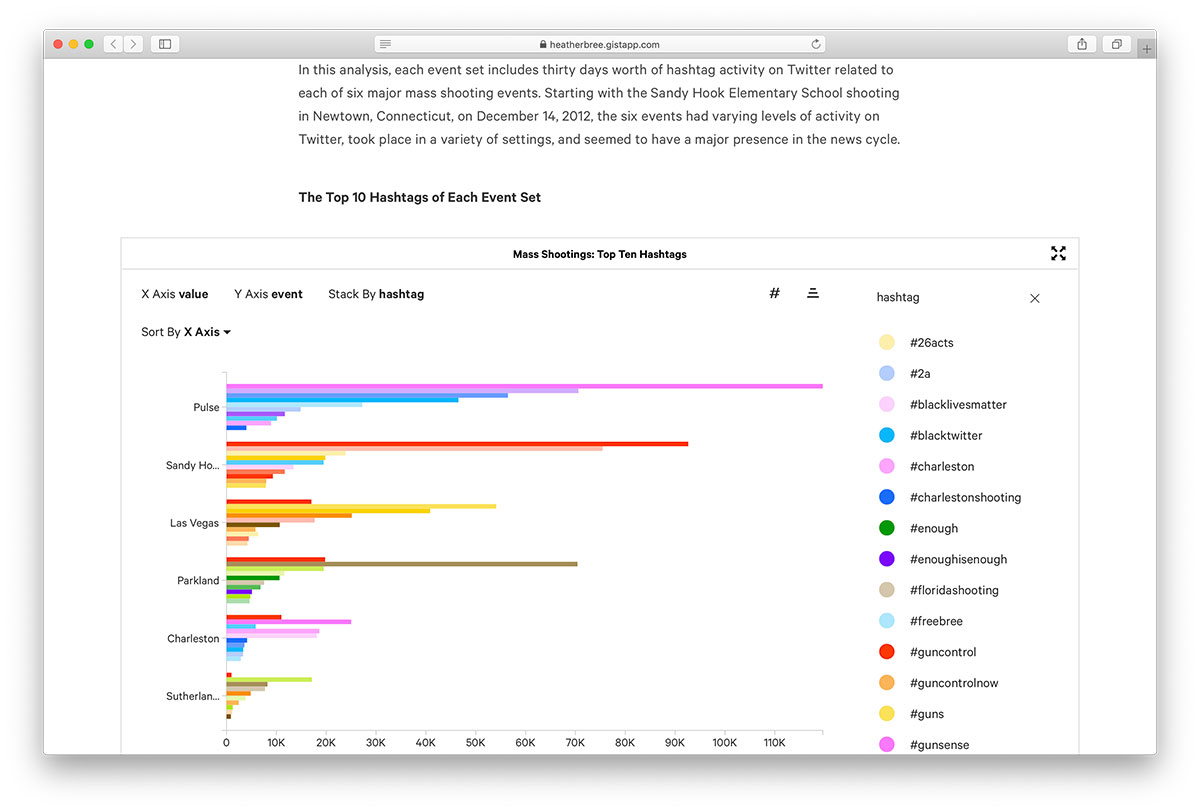Click the chart title Mass Shootings: Top Ten Hashtags

tap(600, 254)
